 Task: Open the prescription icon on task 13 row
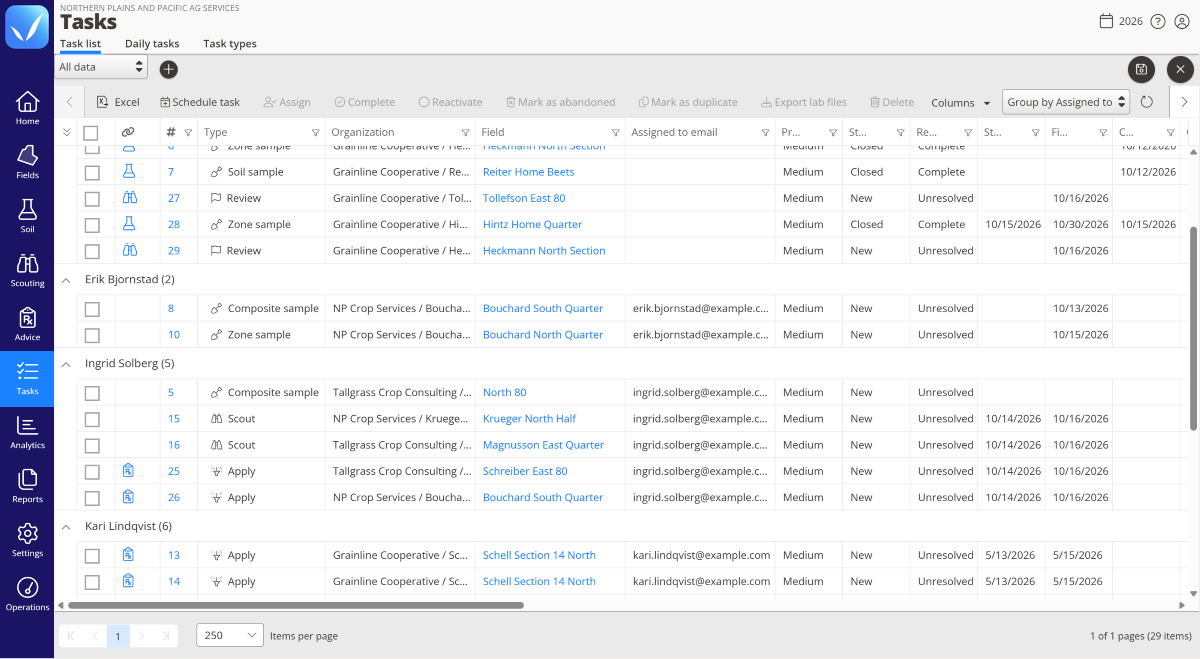(x=128, y=555)
